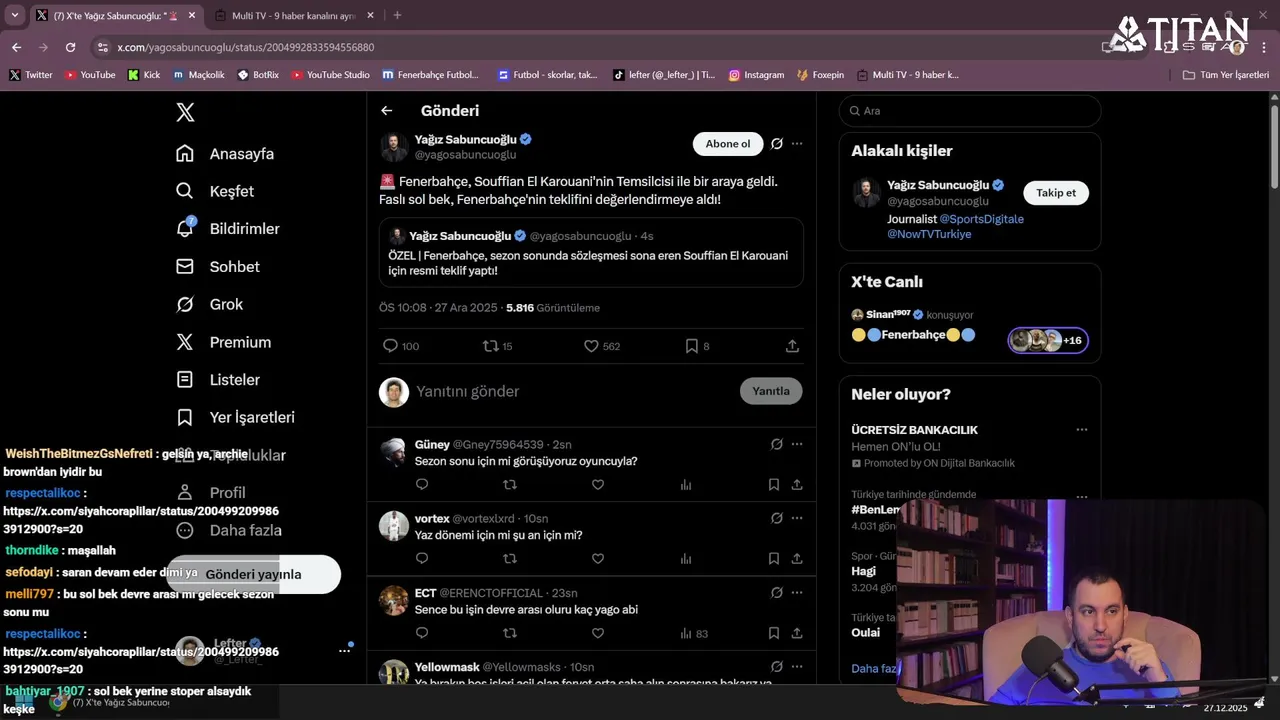Share ECT's comment
Image resolution: width=1280 pixels, height=720 pixels.
point(797,633)
